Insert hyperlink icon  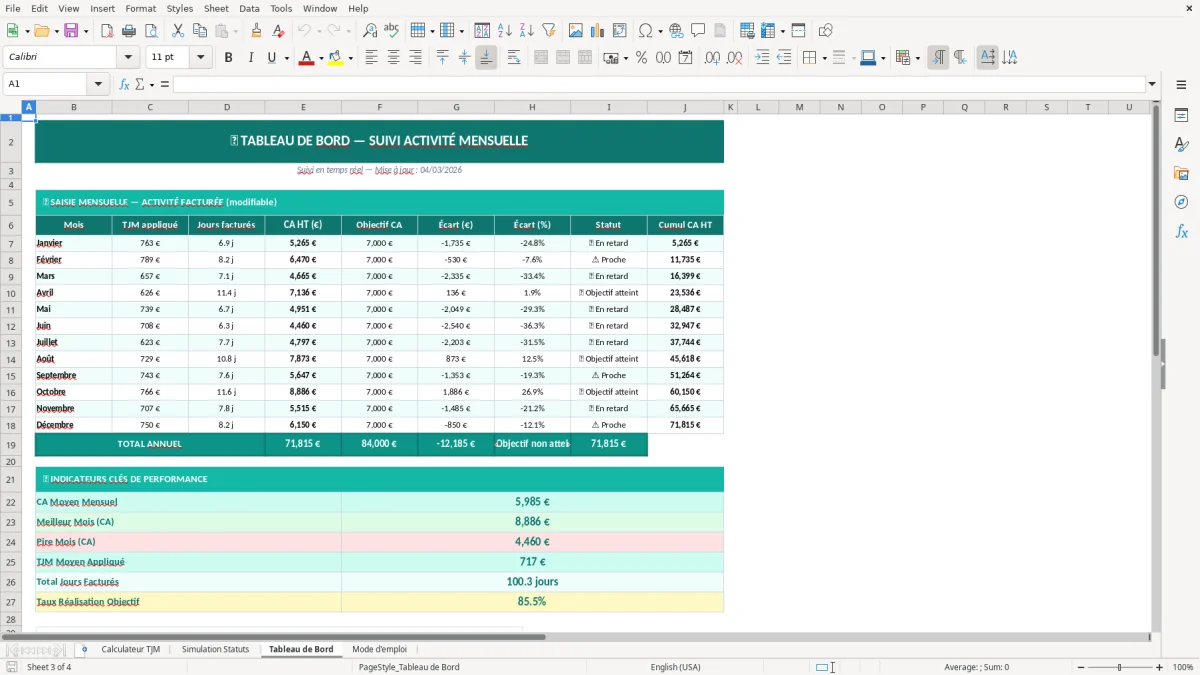coord(676,31)
